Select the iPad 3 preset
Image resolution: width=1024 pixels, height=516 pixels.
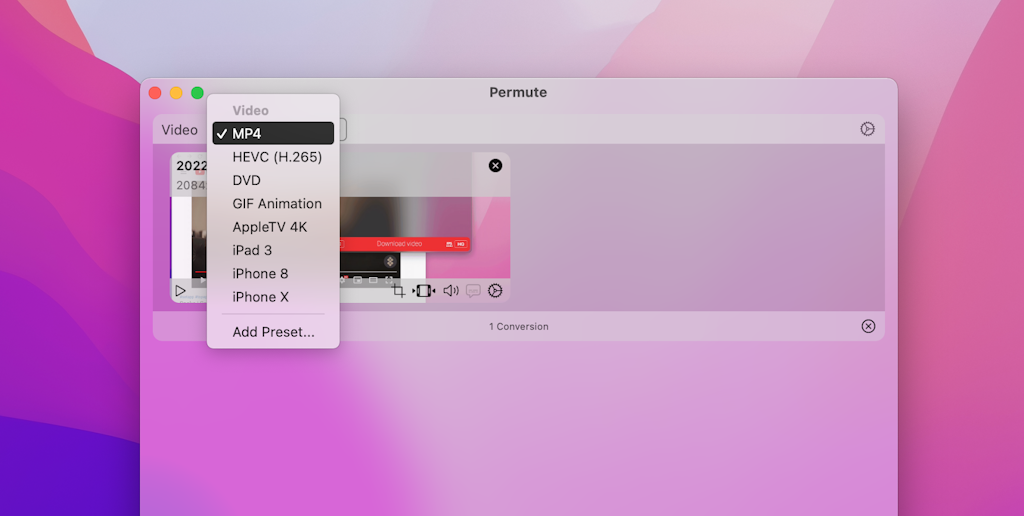(273, 250)
